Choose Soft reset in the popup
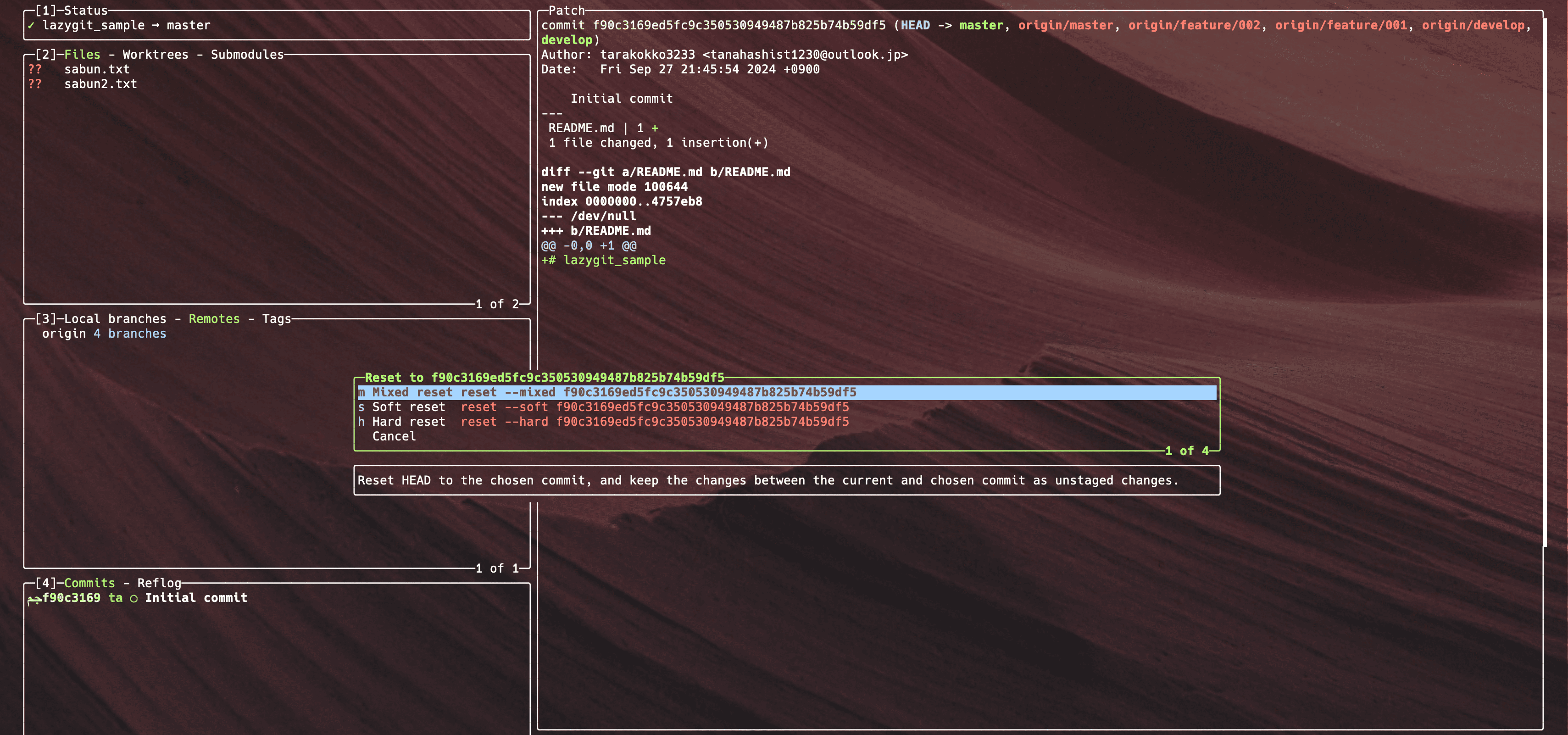 409,407
